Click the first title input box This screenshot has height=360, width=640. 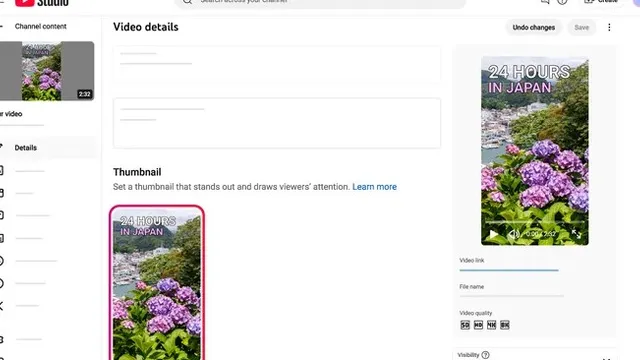(x=277, y=64)
